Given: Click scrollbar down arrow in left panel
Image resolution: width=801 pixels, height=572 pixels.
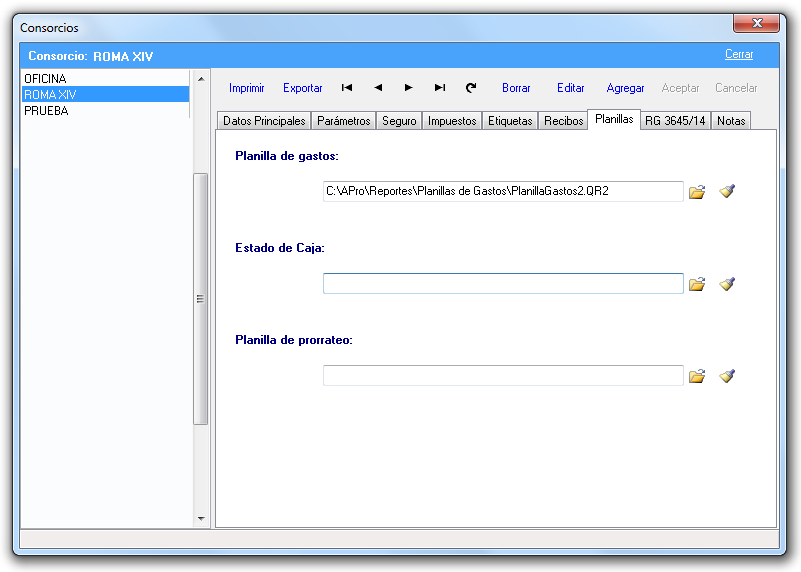Looking at the screenshot, I should (x=200, y=518).
